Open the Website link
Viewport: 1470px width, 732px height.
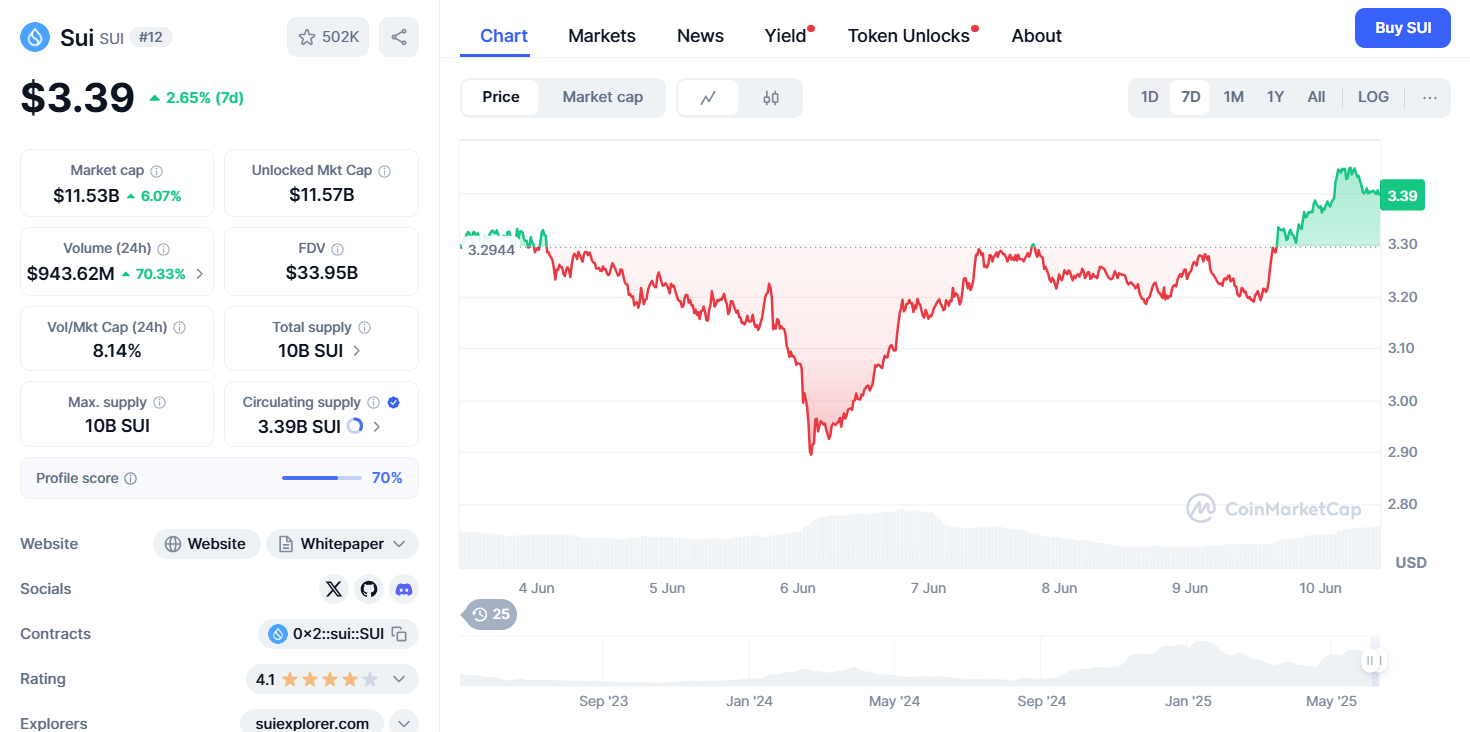[206, 544]
